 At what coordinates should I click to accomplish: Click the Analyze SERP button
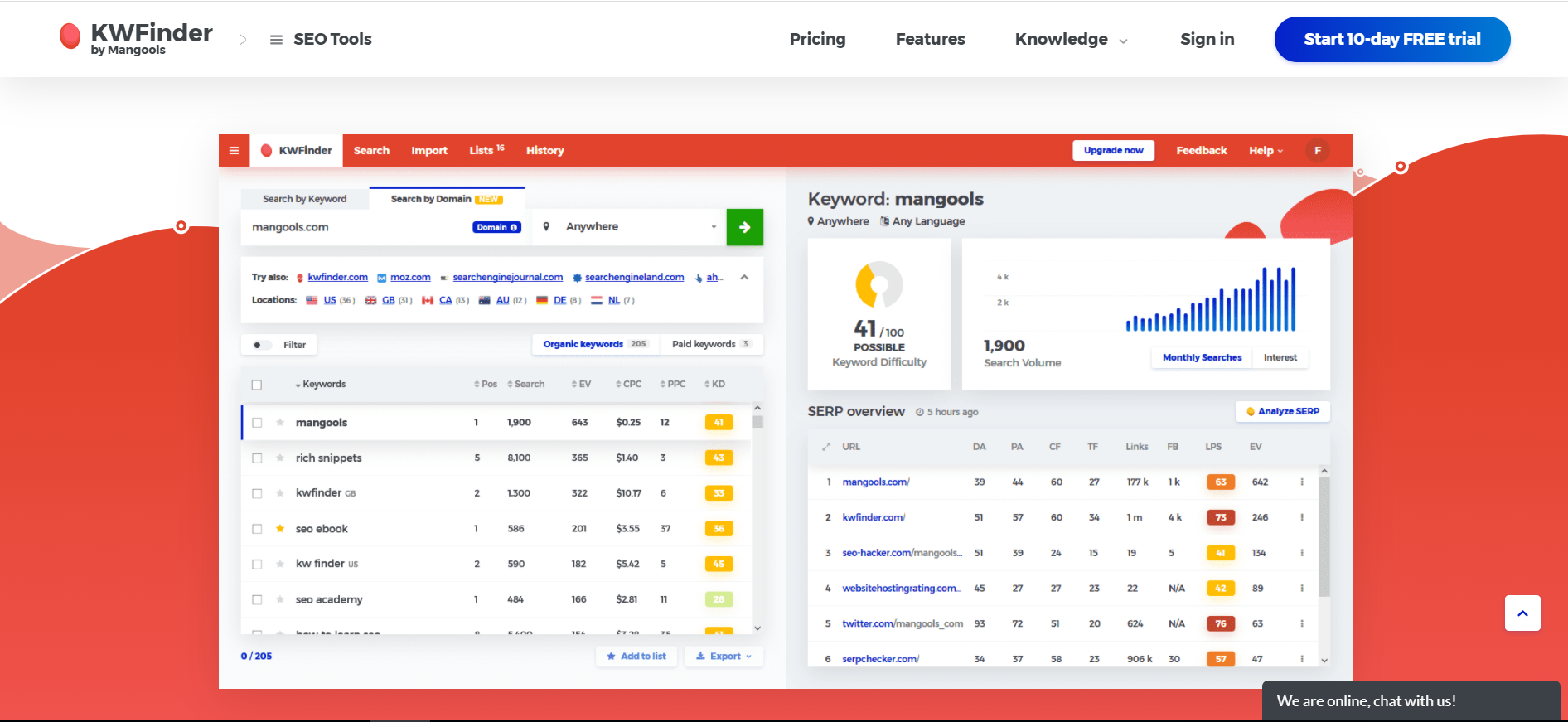tap(1283, 411)
